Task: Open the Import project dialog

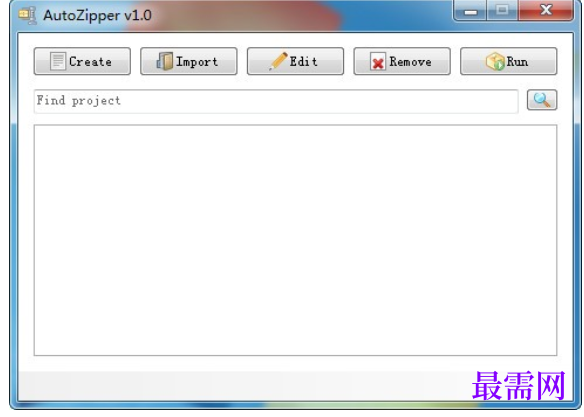Action: pyautogui.click(x=189, y=61)
